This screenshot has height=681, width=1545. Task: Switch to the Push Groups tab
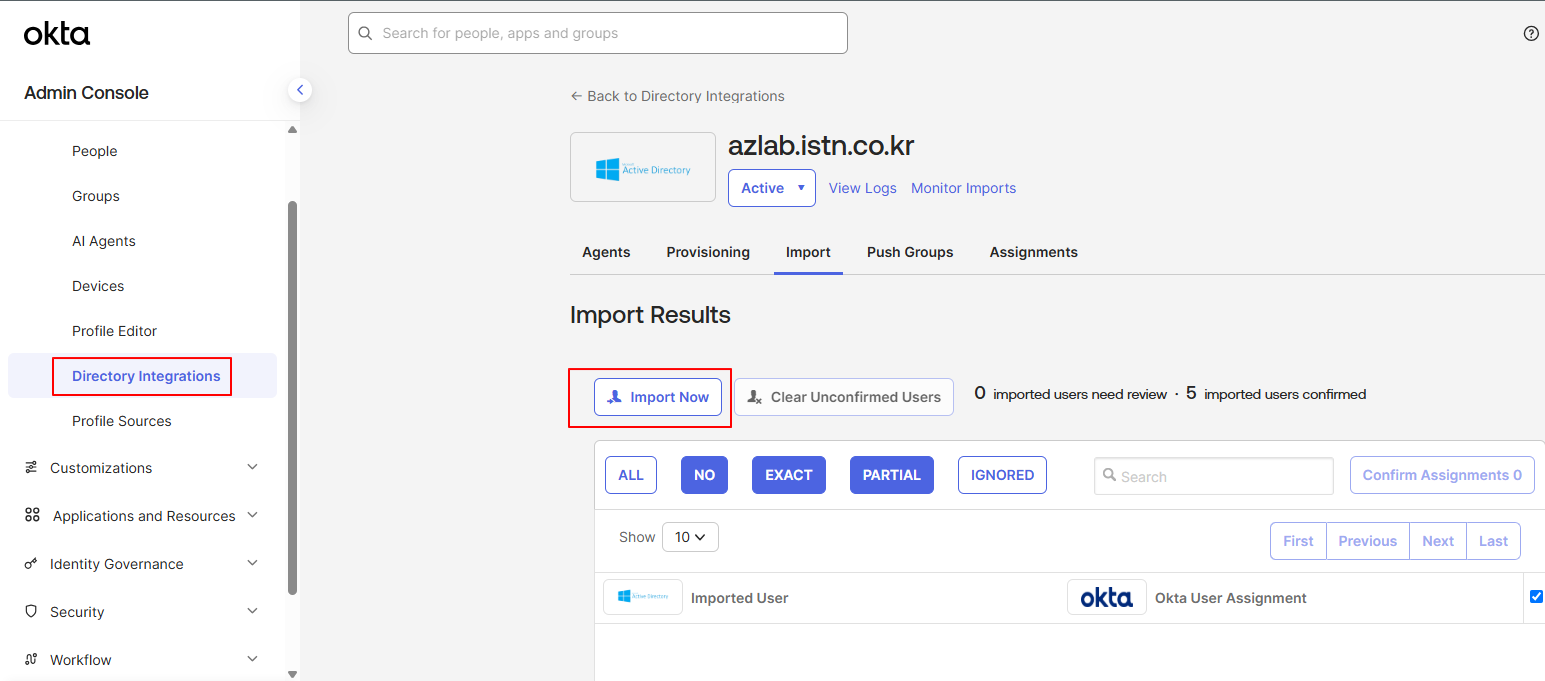pos(910,252)
